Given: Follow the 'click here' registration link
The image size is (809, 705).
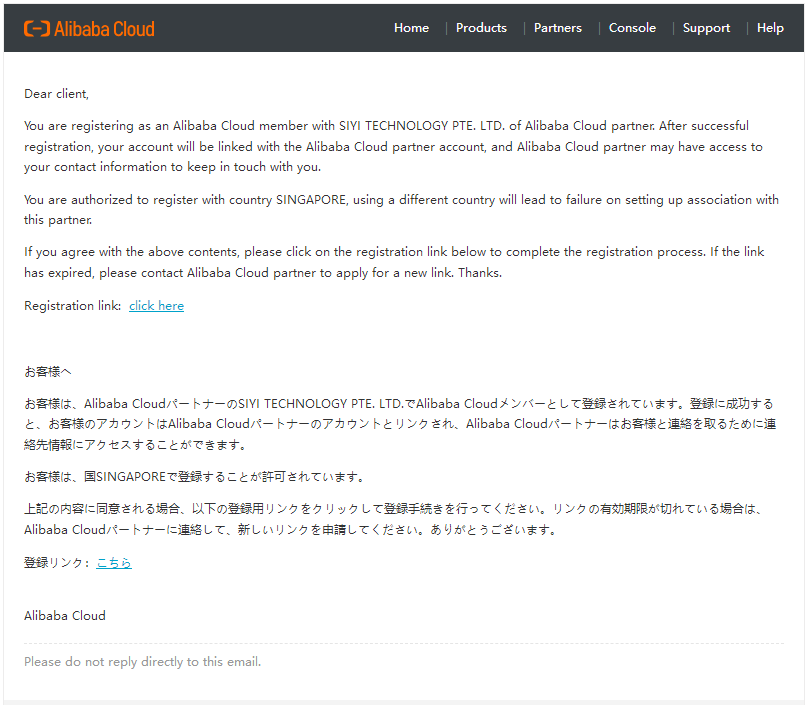Looking at the screenshot, I should (x=156, y=306).
